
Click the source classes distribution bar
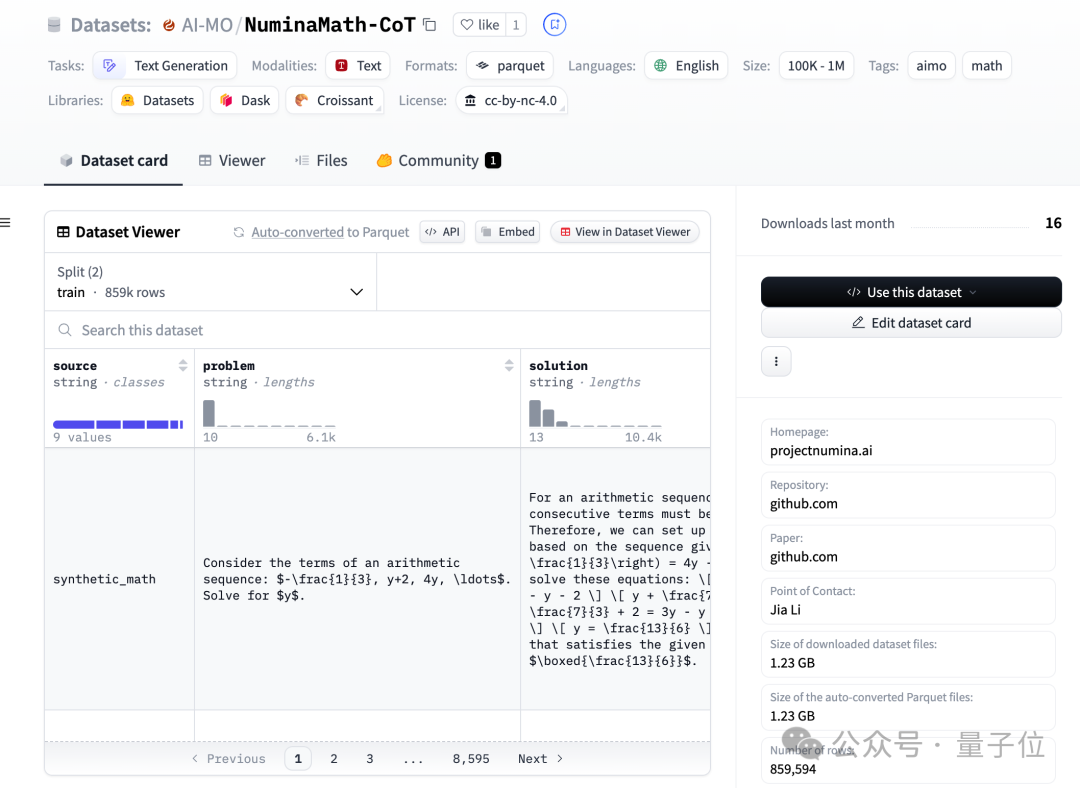(x=118, y=424)
